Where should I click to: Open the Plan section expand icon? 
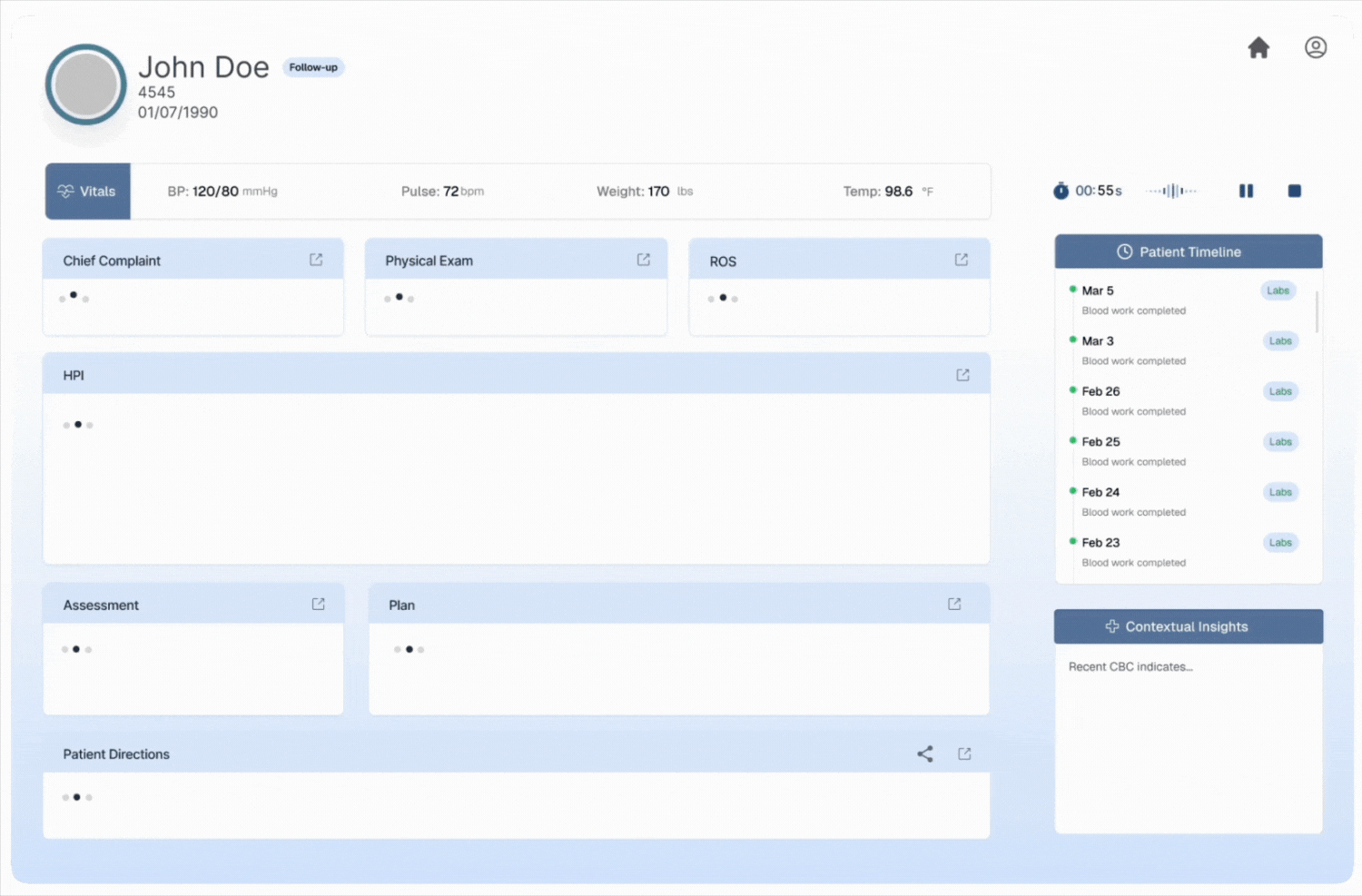(x=954, y=604)
